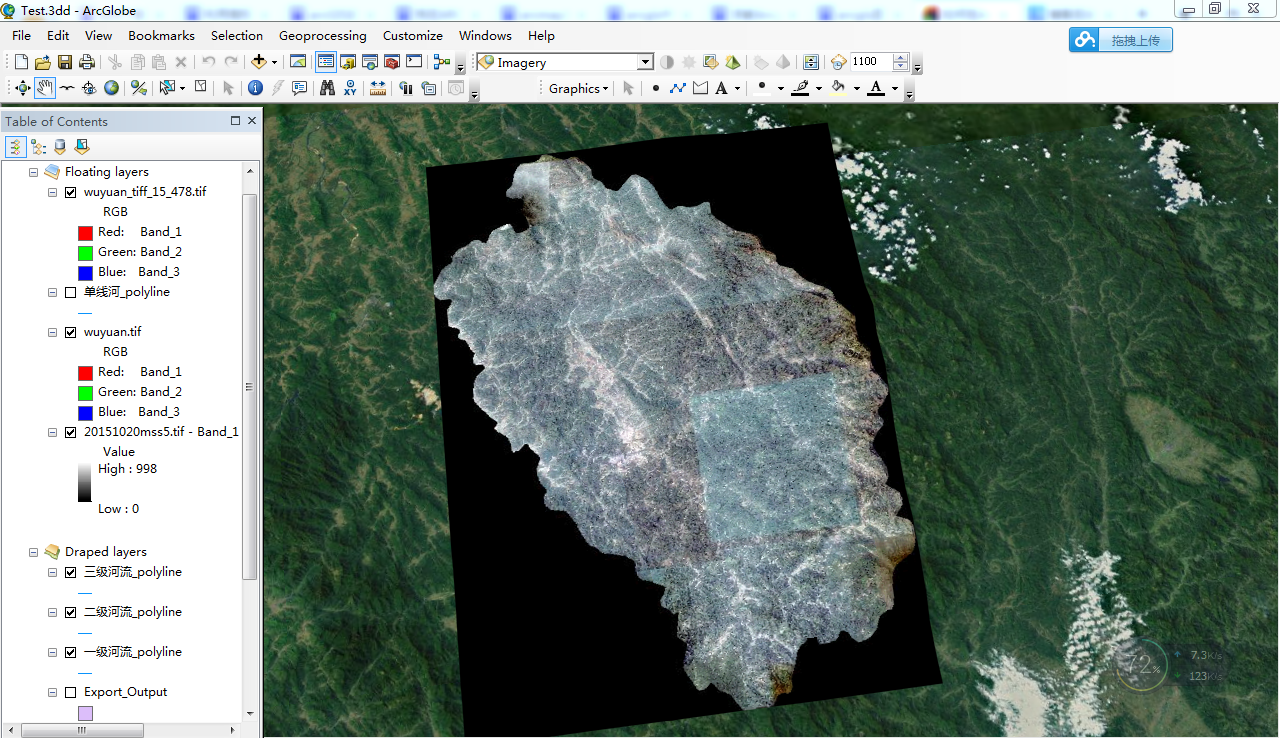
Task: Open the ArcToolbox red toolbox icon
Action: click(x=392, y=62)
